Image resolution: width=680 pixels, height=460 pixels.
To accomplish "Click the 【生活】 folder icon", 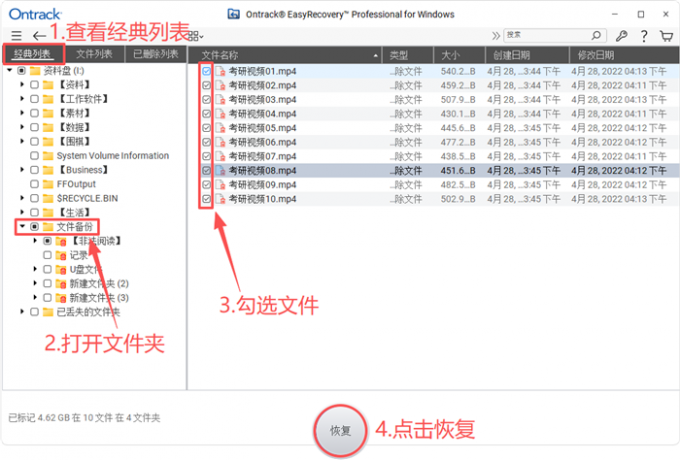I will (48, 212).
